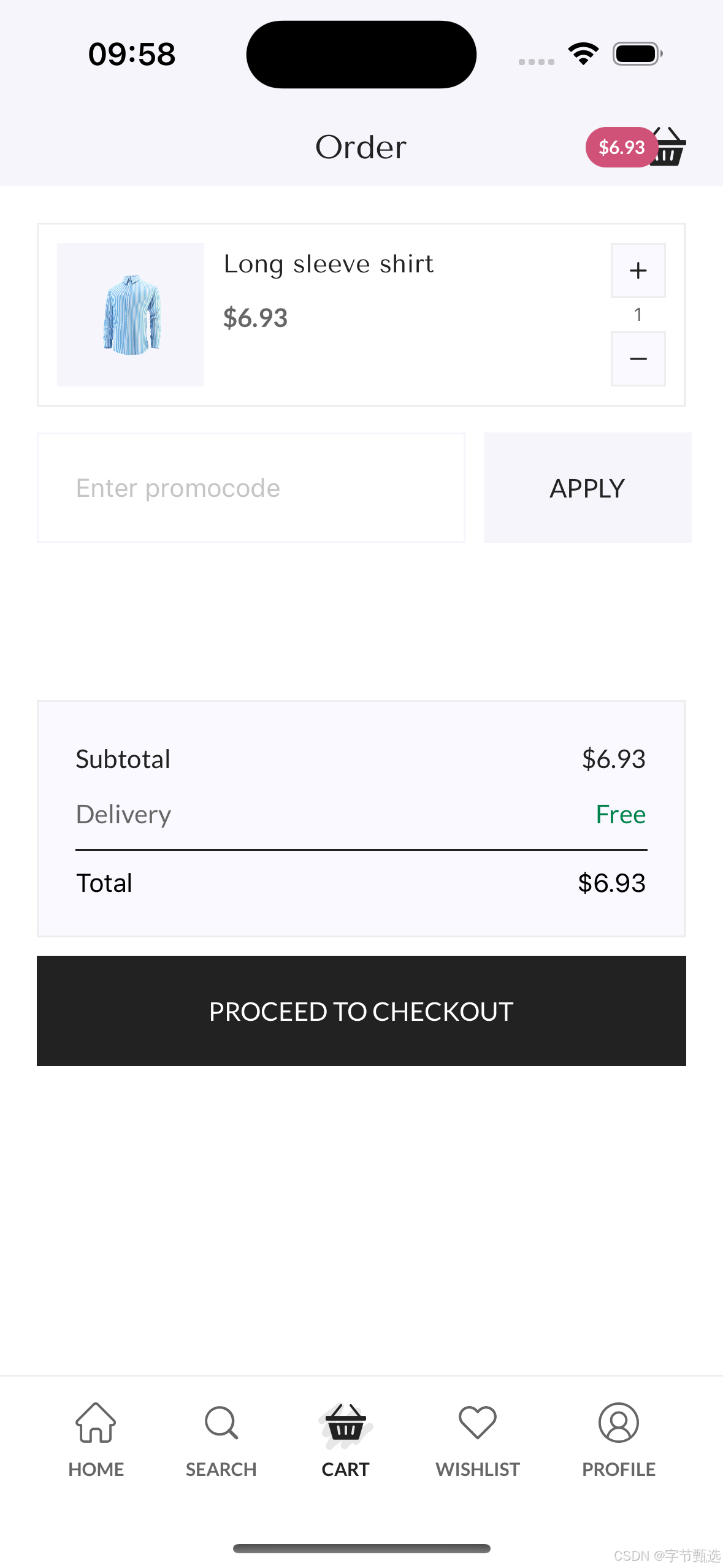The height and width of the screenshot is (1568, 723).
Task: Open the Wishlist heart icon
Action: [478, 1422]
